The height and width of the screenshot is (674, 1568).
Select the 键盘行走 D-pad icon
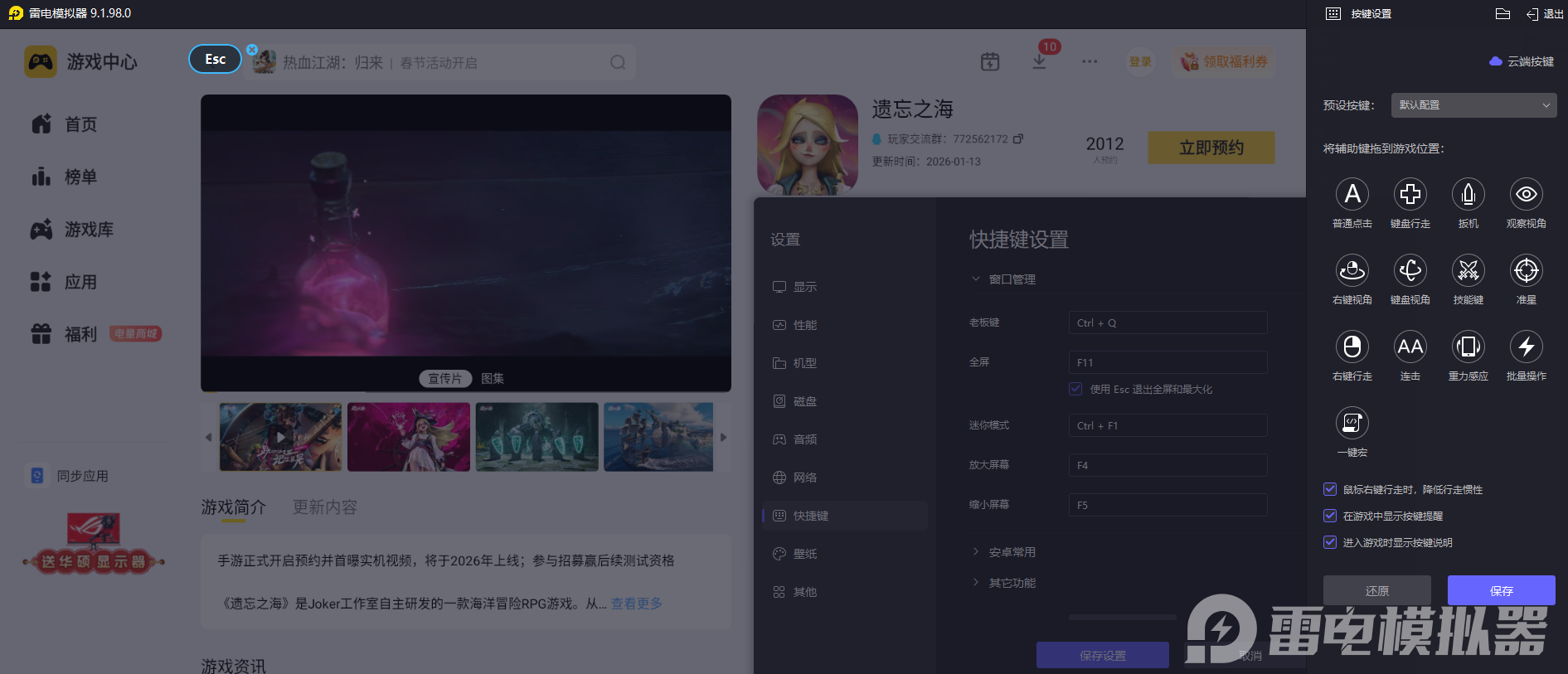pyautogui.click(x=1410, y=195)
